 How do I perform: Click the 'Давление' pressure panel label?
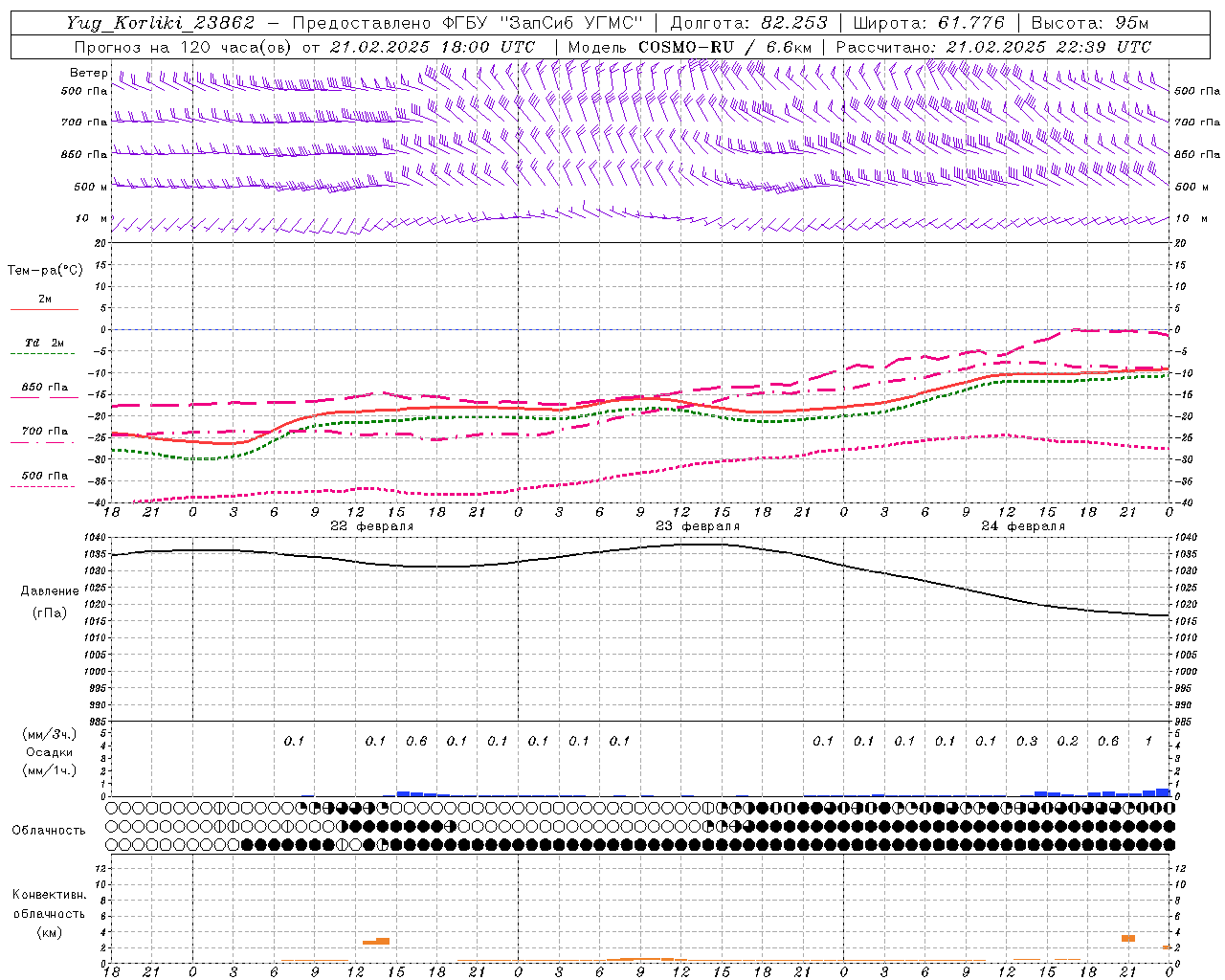(x=50, y=590)
